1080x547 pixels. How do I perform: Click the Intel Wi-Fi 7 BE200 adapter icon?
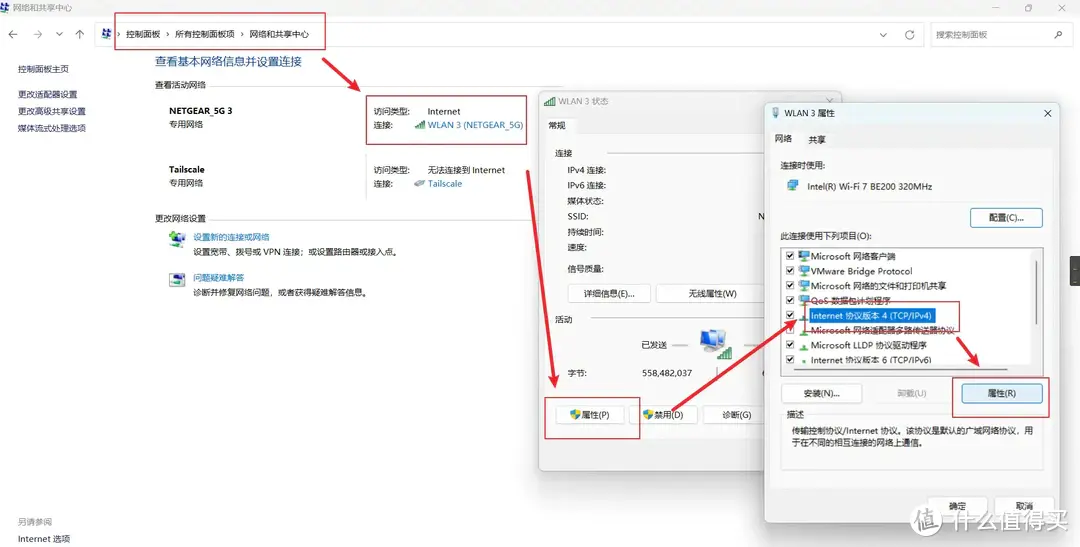point(793,186)
